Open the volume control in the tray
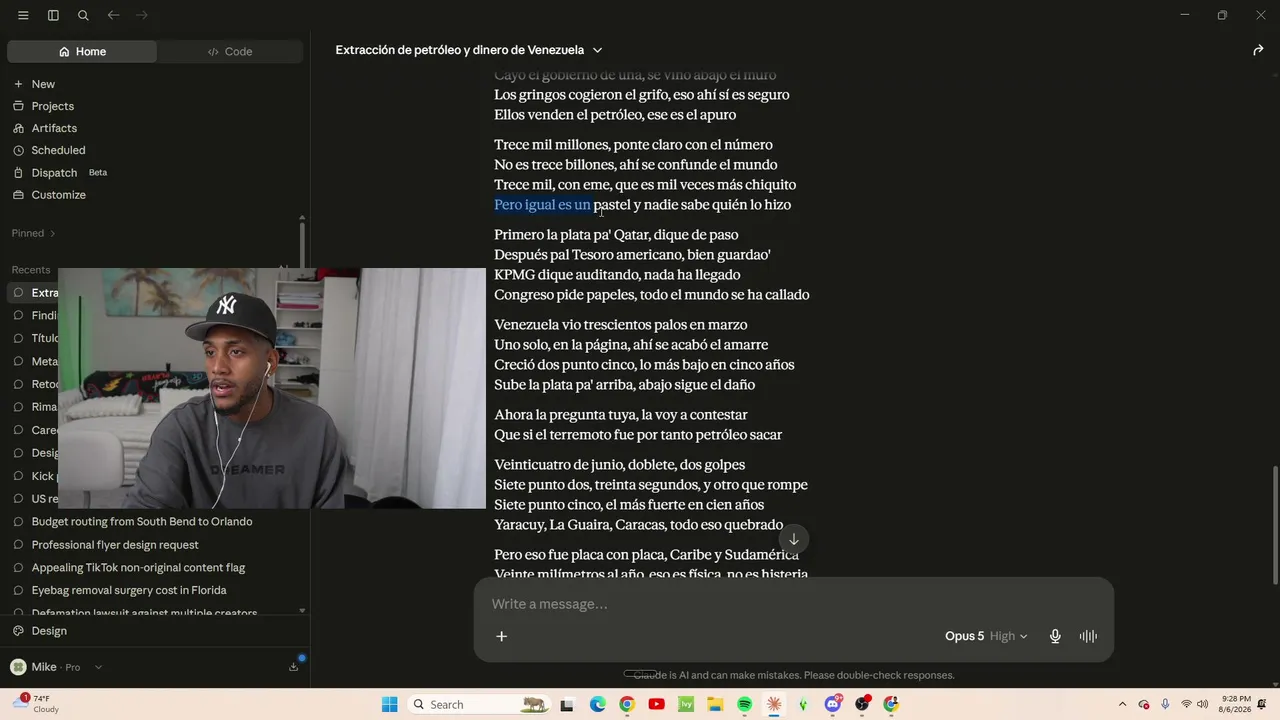This screenshot has height=720, width=1280. 1202,704
